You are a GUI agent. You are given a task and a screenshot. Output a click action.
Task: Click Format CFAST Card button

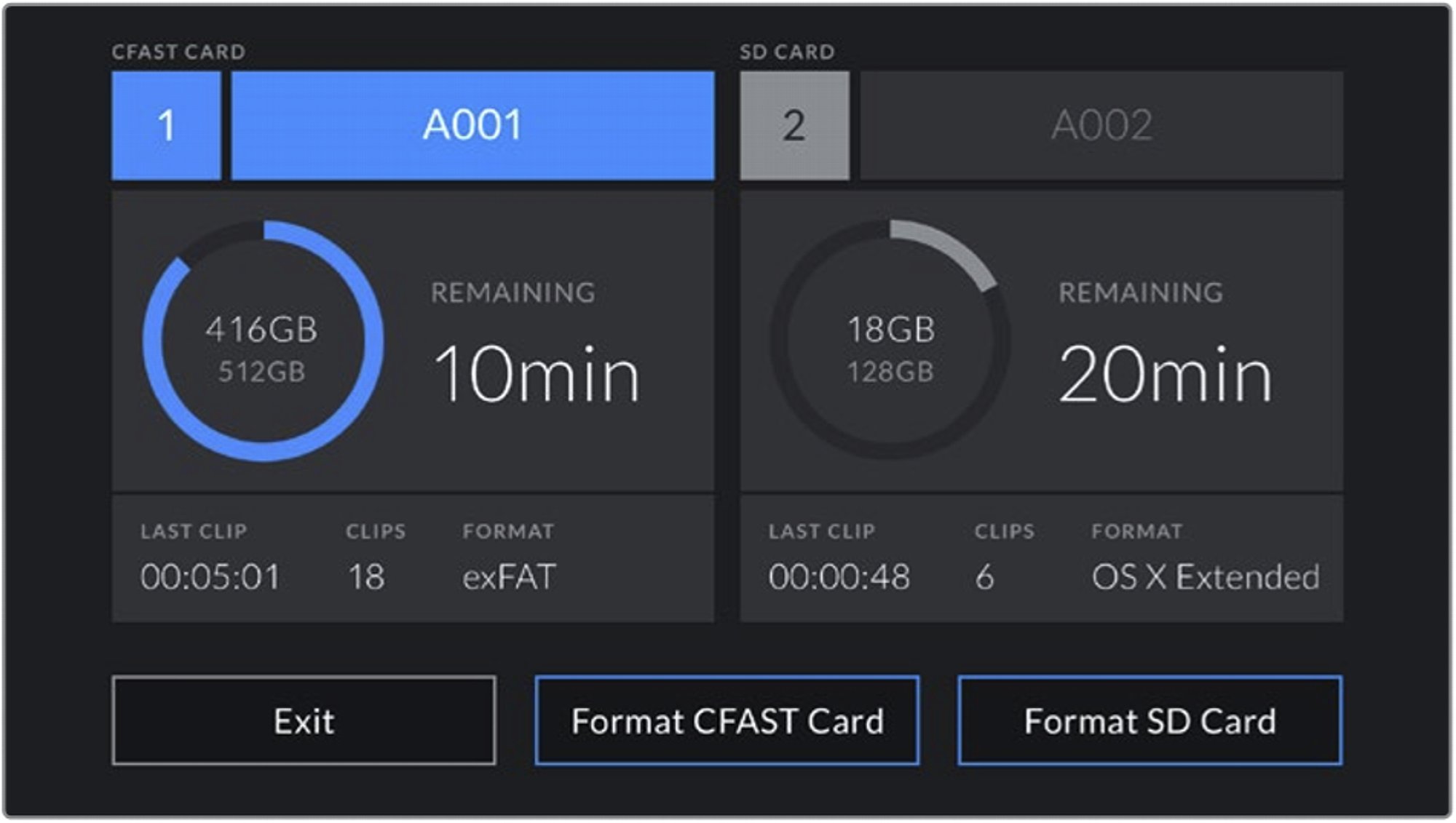(x=727, y=720)
